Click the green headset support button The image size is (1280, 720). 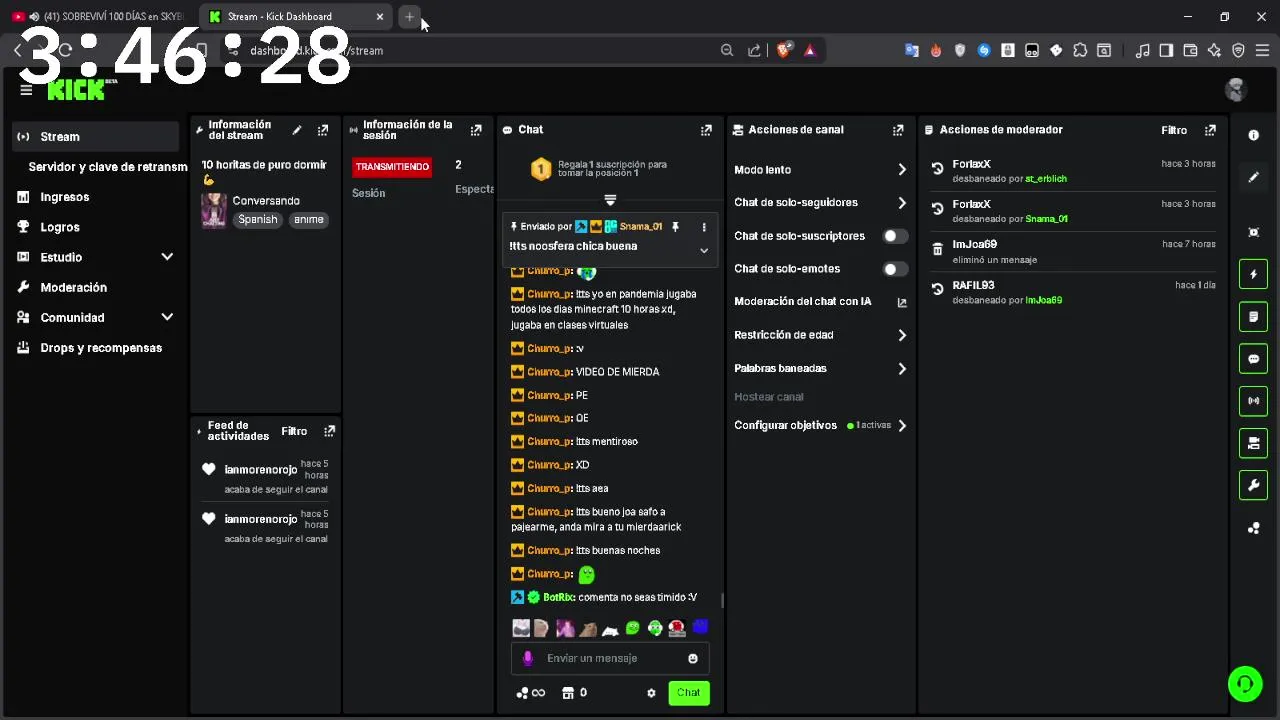pyautogui.click(x=1245, y=684)
